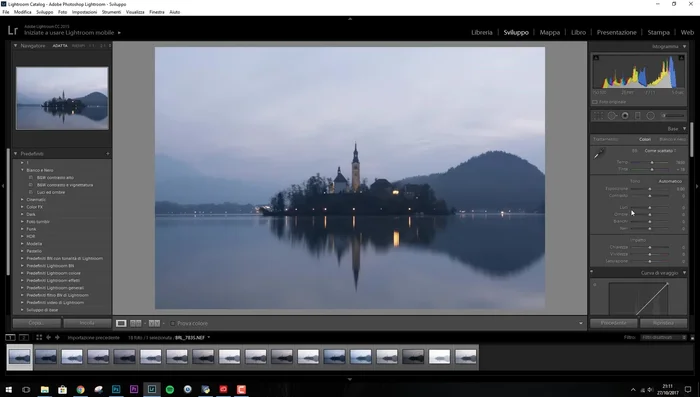Open the Sviluppo menu in menu bar
The height and width of the screenshot is (397, 700).
[x=45, y=12]
